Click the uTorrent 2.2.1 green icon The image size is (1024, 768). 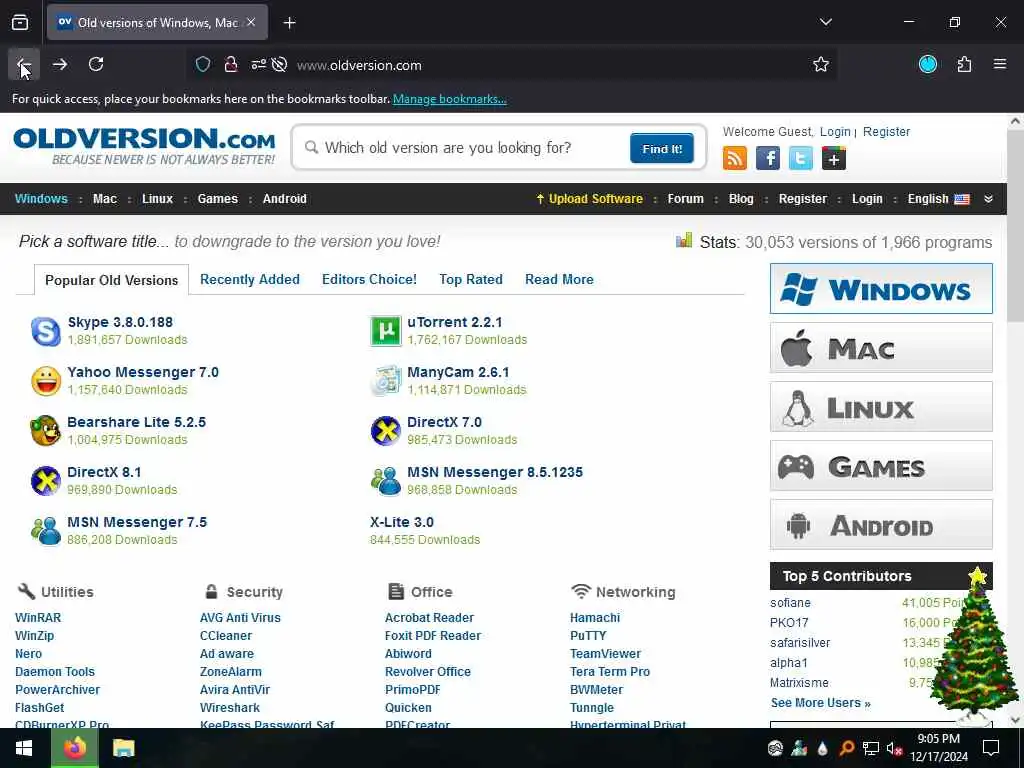[385, 331]
